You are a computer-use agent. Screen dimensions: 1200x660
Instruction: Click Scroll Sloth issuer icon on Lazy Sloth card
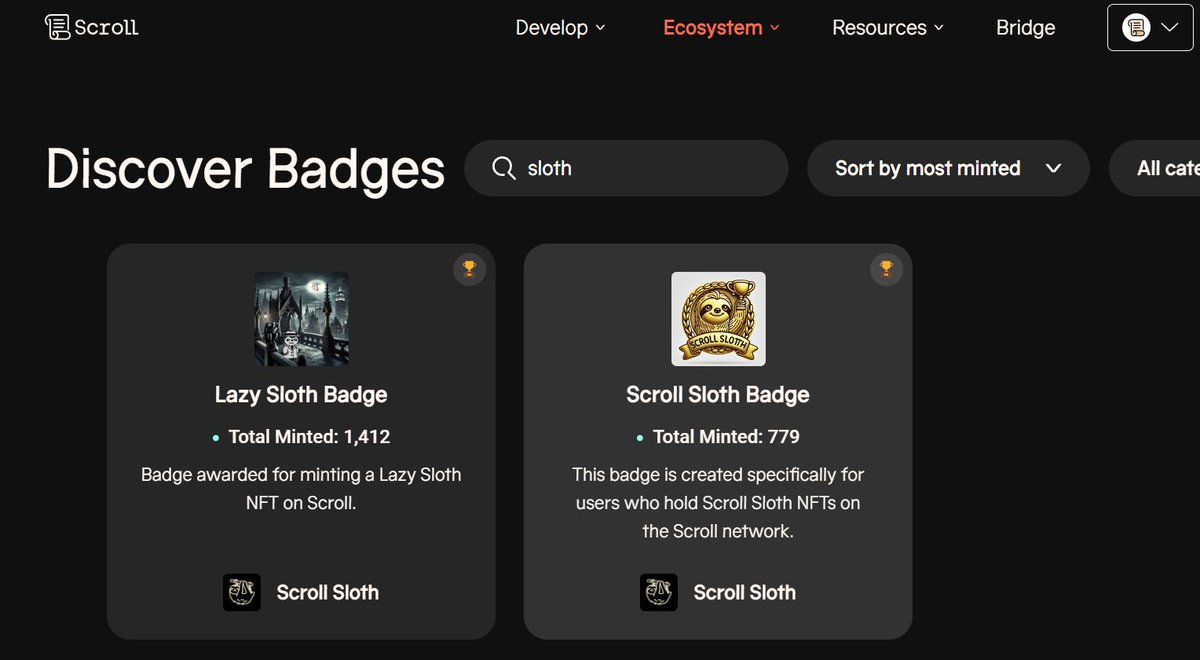coord(242,592)
